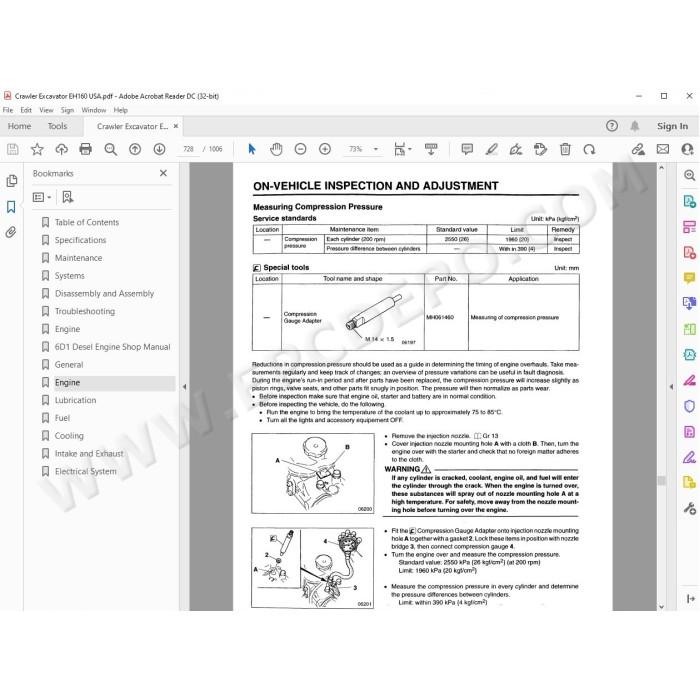Viewport: 700px width, 700px height.
Task: Open 6D1 Desel Engine Shop Manual bookmark
Action: click(112, 347)
